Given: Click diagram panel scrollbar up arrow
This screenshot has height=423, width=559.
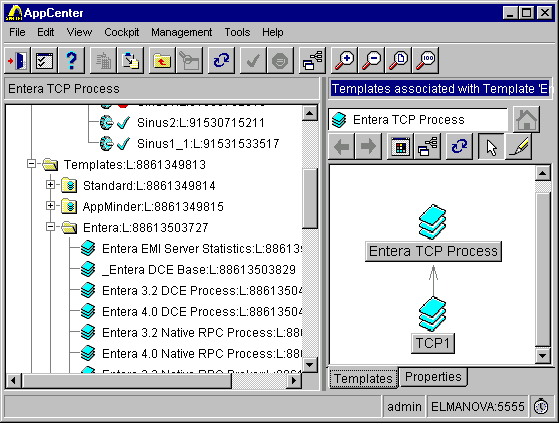Looking at the screenshot, I should [x=542, y=174].
